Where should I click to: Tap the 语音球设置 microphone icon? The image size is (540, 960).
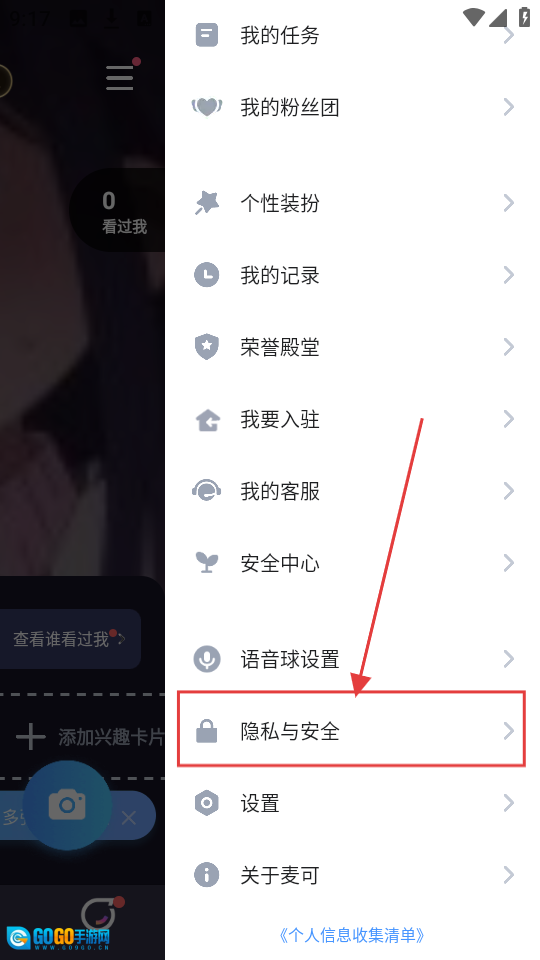206,659
